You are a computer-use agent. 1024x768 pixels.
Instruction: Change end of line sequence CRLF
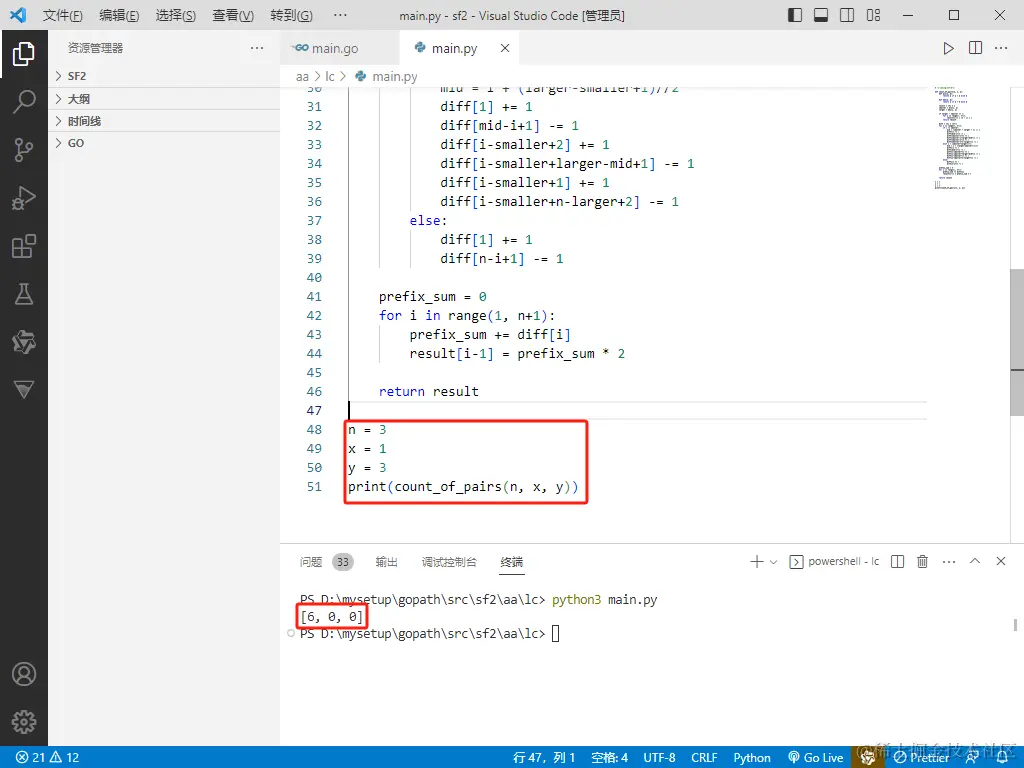[x=704, y=758]
